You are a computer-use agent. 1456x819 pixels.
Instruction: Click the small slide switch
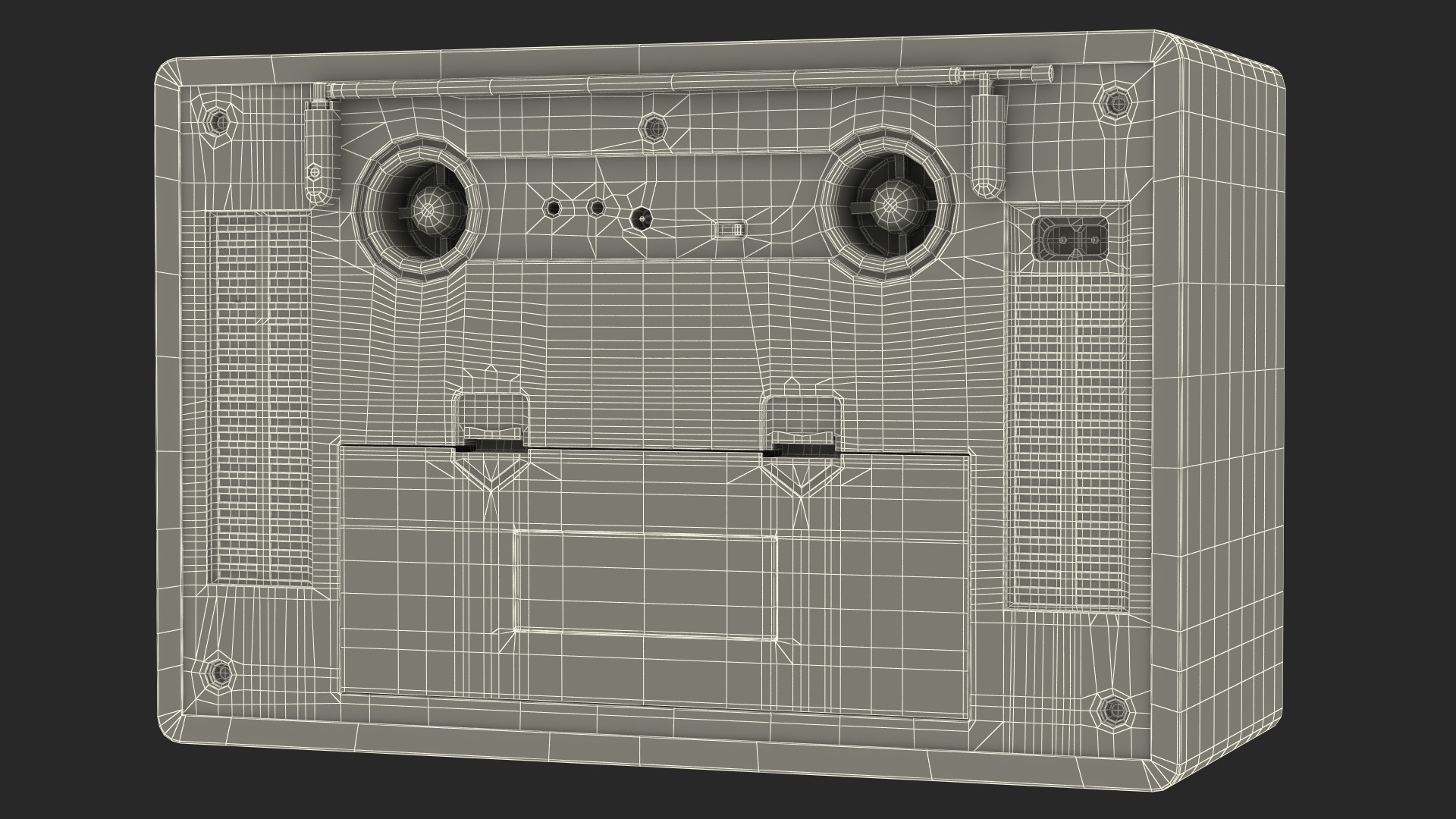(x=731, y=227)
